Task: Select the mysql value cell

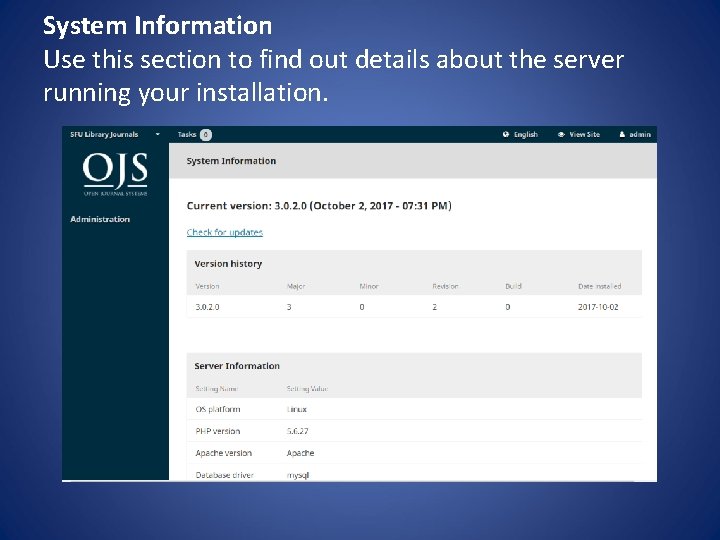Action: coord(298,476)
